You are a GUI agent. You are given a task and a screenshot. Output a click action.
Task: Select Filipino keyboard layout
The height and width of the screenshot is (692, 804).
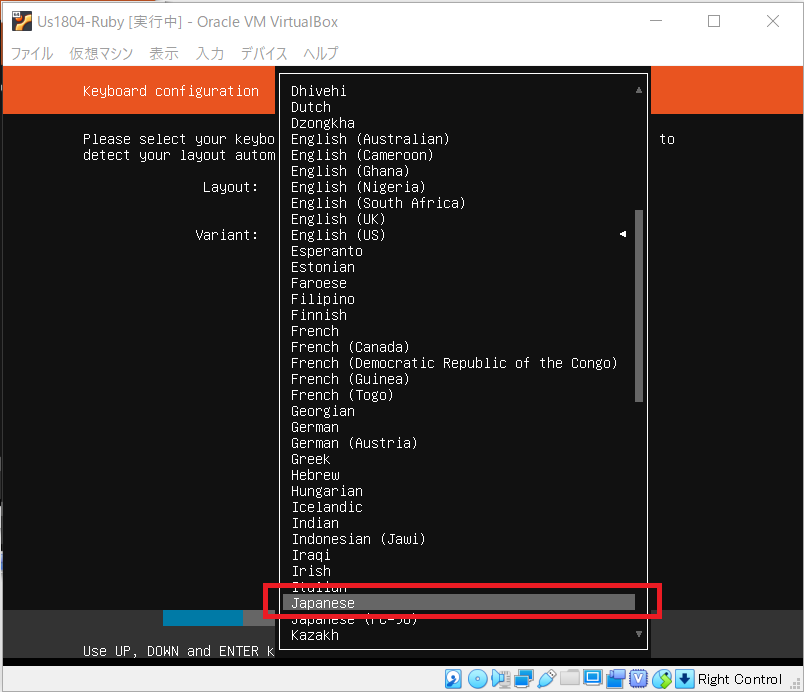(323, 299)
